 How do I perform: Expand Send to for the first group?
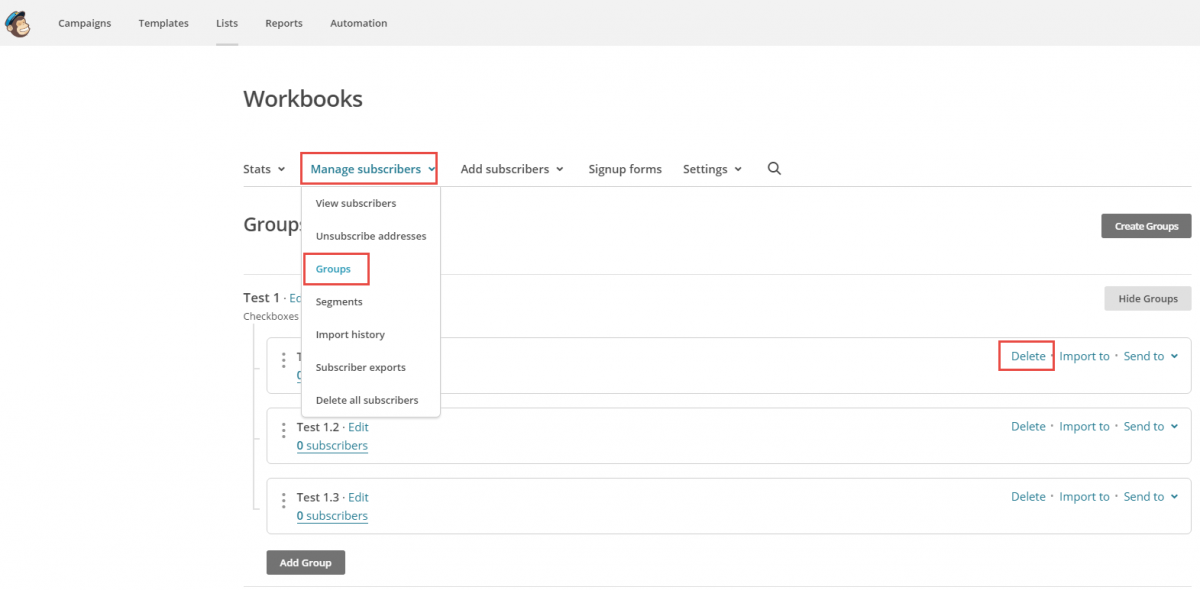1151,356
